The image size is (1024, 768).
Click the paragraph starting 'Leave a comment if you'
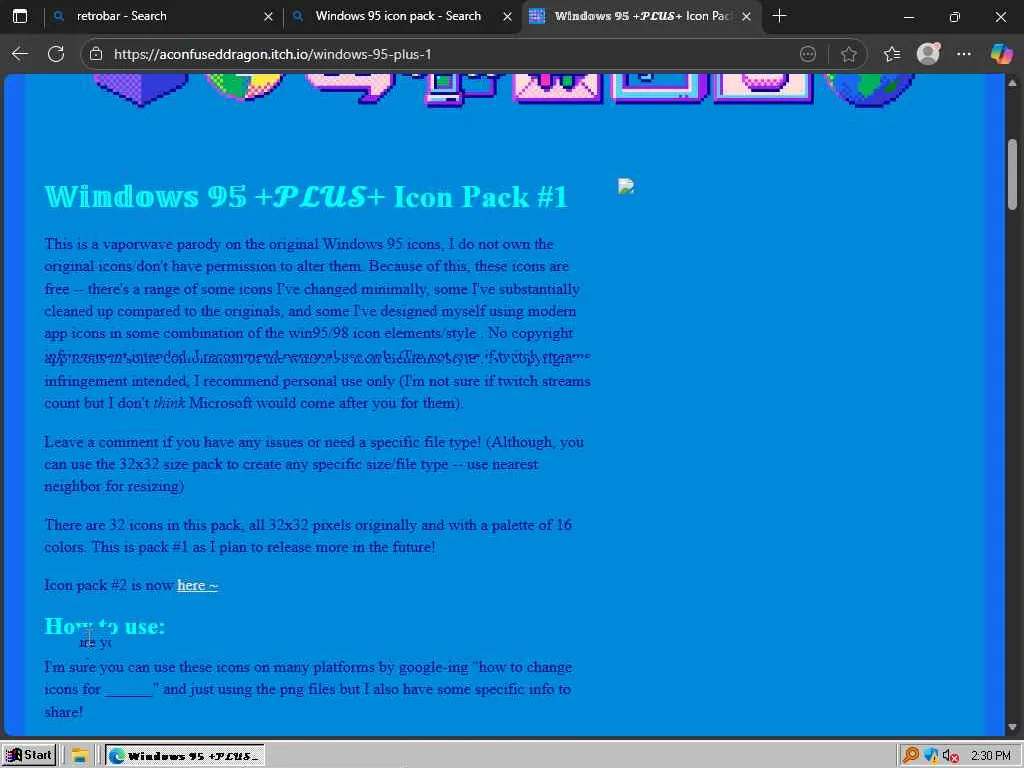click(314, 464)
